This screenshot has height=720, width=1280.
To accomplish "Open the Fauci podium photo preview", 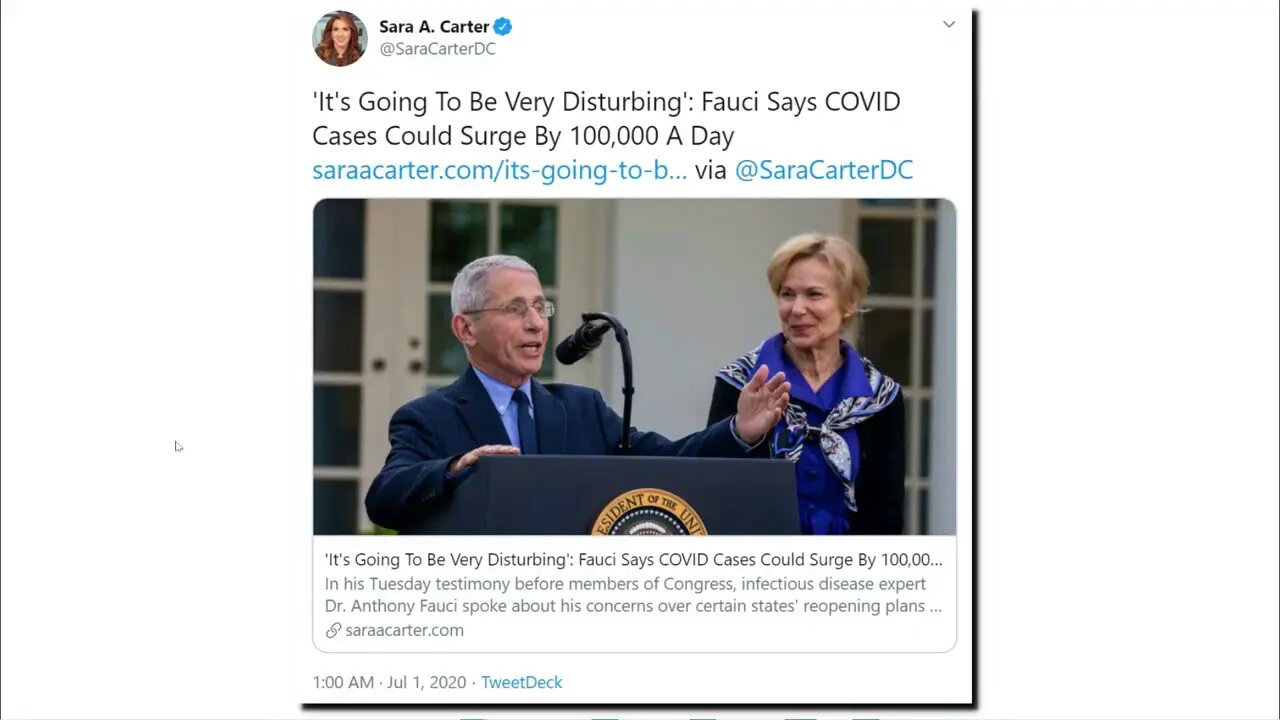I will pyautogui.click(x=634, y=367).
